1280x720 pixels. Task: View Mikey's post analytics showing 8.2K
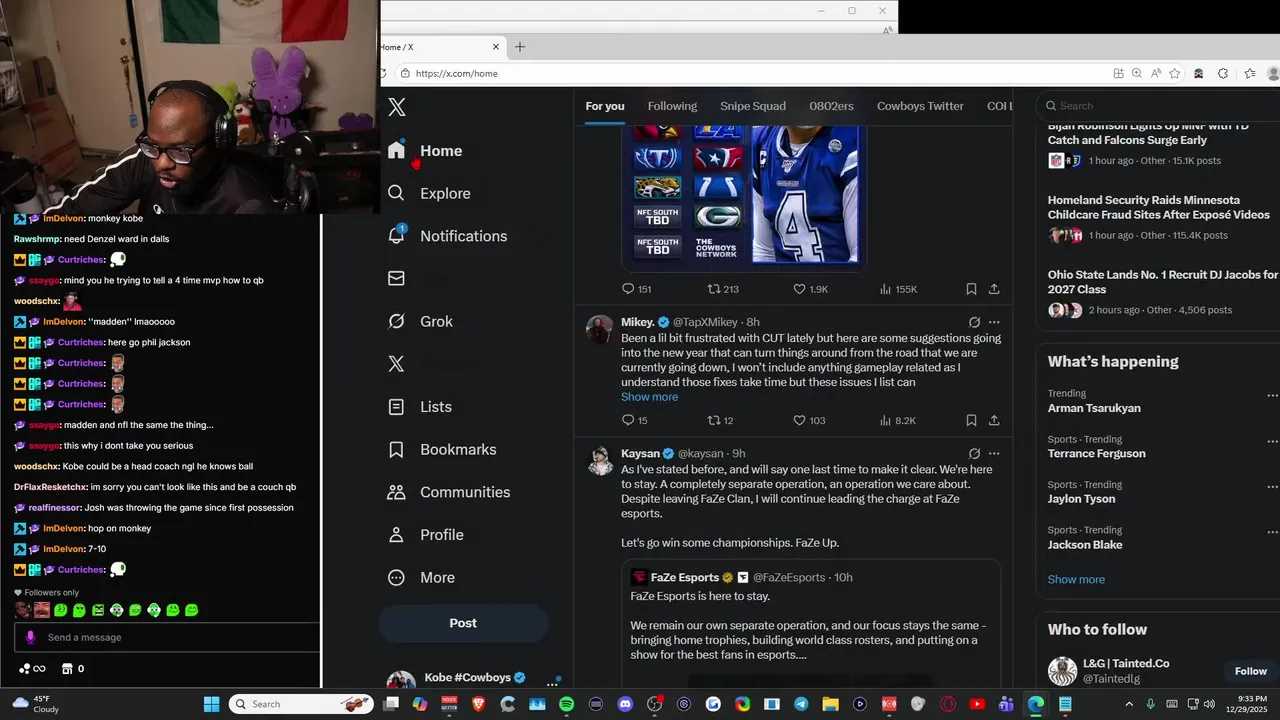(x=897, y=421)
